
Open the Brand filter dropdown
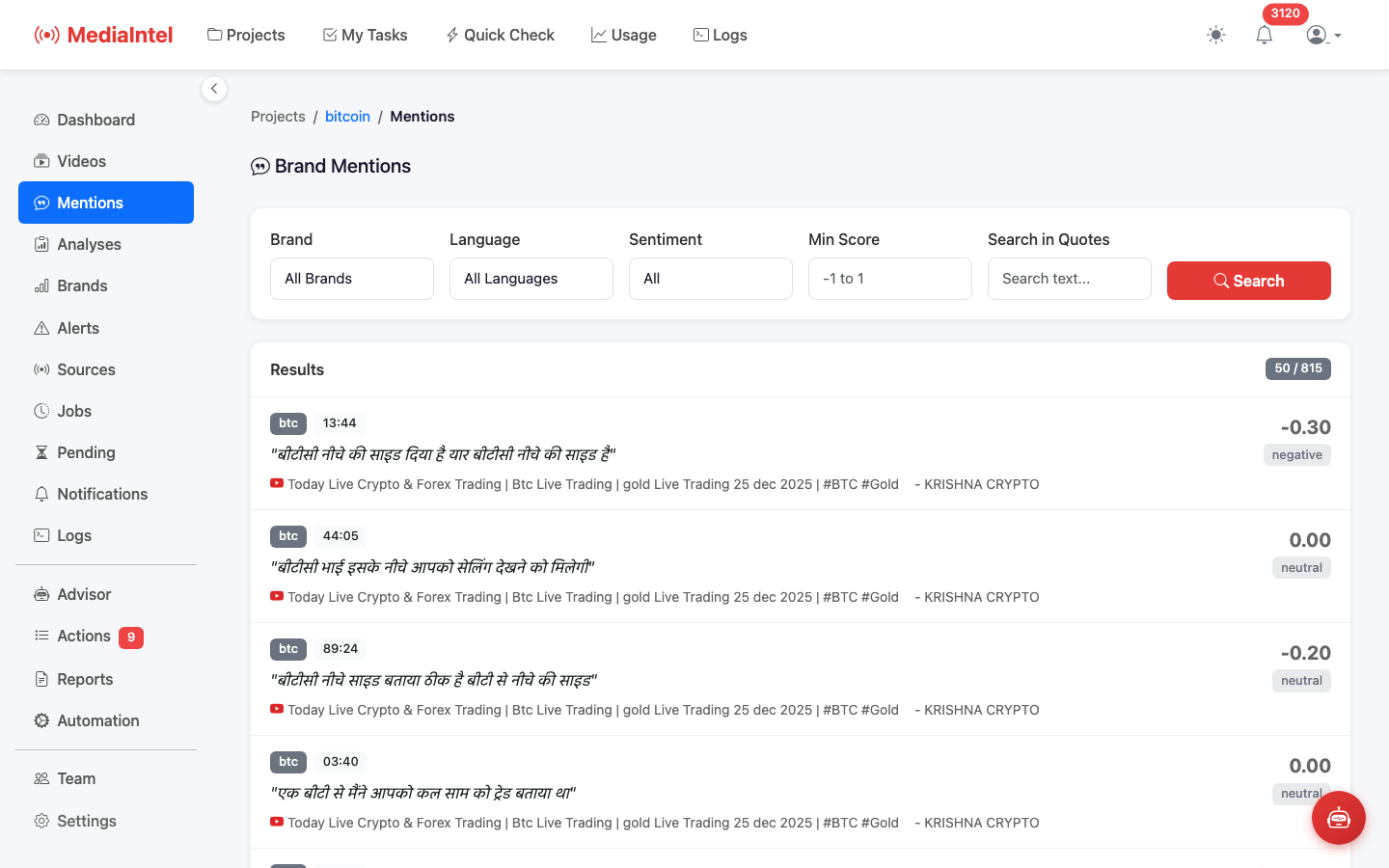click(352, 279)
